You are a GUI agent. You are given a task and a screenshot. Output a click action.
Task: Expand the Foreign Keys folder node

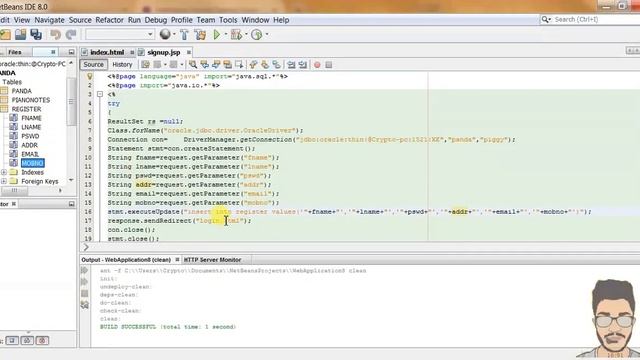[x=4, y=181]
